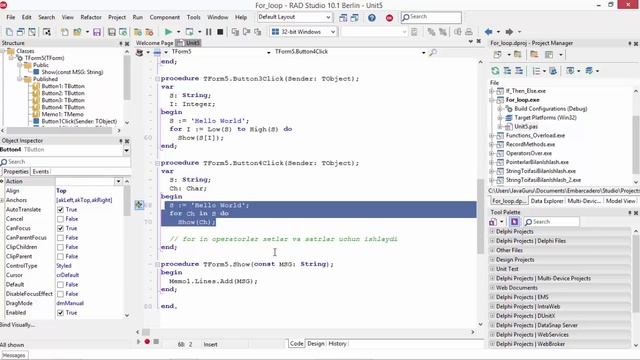The image size is (640, 360).
Task: Open the TForm5.Button4Click method dropdown
Action: tap(423, 52)
